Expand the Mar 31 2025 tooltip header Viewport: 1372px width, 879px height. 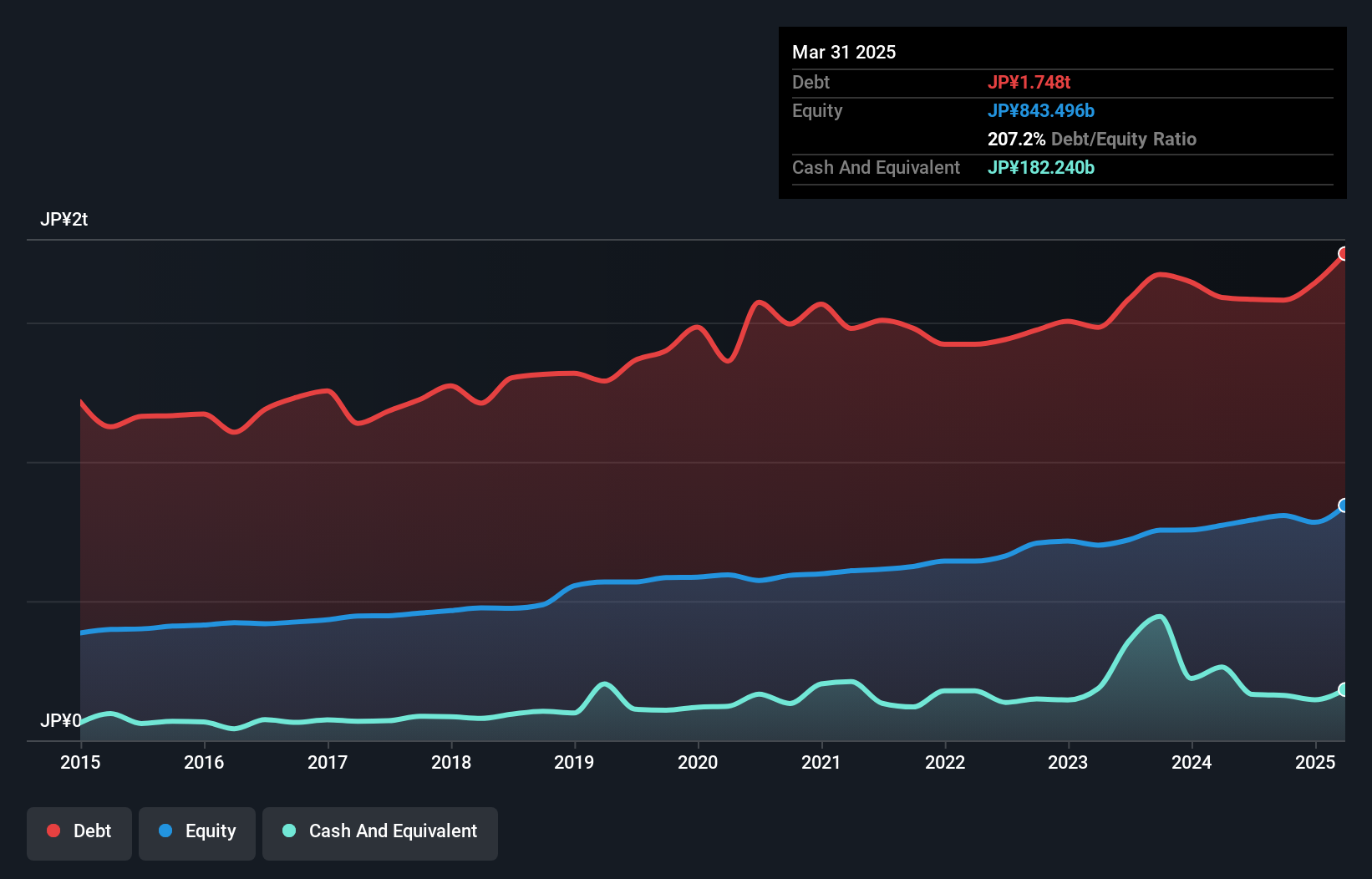pos(844,52)
